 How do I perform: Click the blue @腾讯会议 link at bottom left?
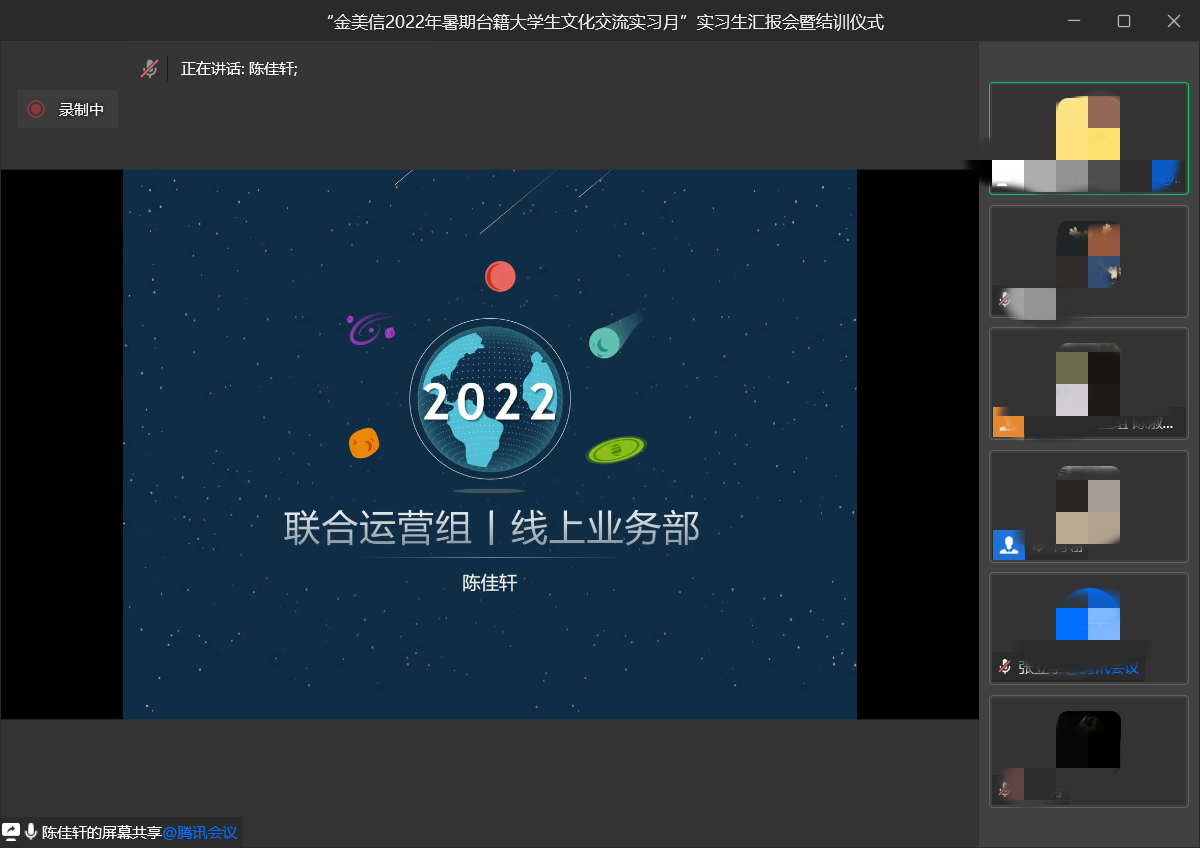[x=200, y=832]
